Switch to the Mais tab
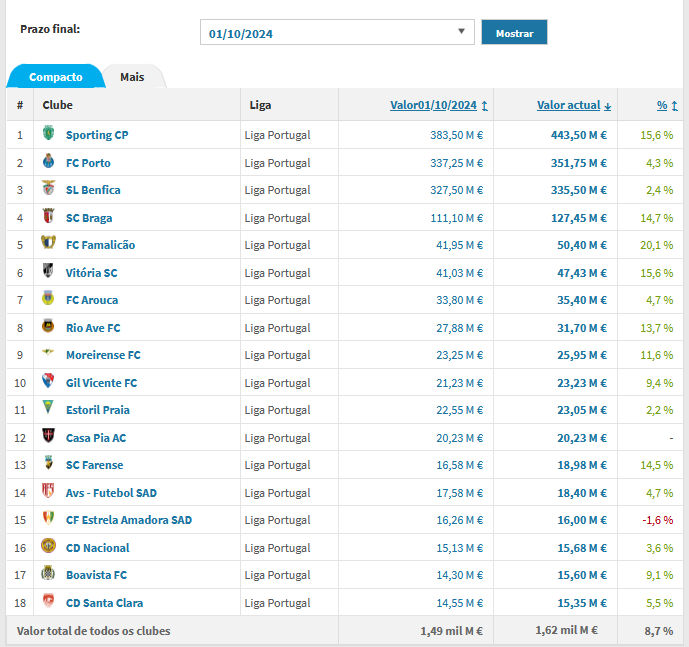The image size is (689, 647). (132, 77)
